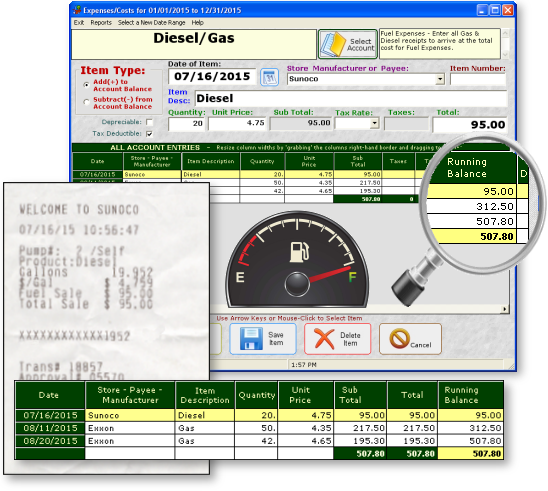Image resolution: width=548 pixels, height=491 pixels.
Task: Click the Item Desc field showing Diesel
Action: pyautogui.click(x=351, y=98)
